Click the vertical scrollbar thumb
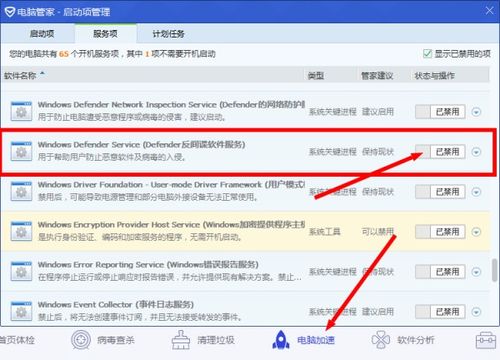The height and width of the screenshot is (360, 500). tap(495, 270)
